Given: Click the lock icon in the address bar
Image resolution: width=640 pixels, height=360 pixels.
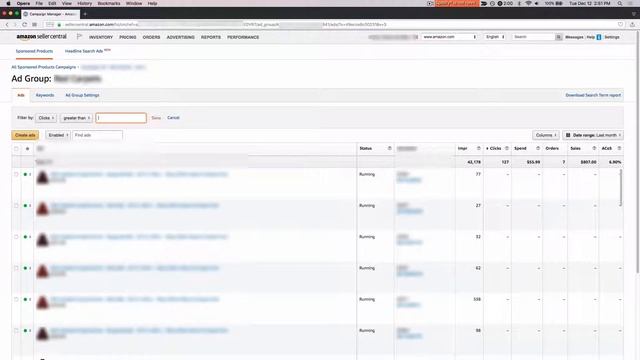Looking at the screenshot, I should coord(60,24).
